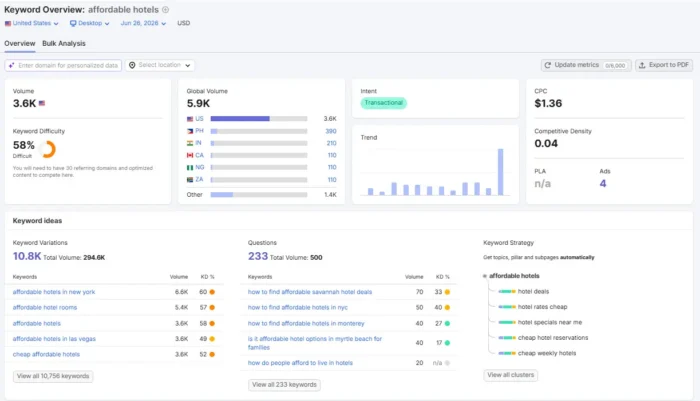Click Volume column header in Keyword Variations
This screenshot has width=700, height=401.
(179, 277)
